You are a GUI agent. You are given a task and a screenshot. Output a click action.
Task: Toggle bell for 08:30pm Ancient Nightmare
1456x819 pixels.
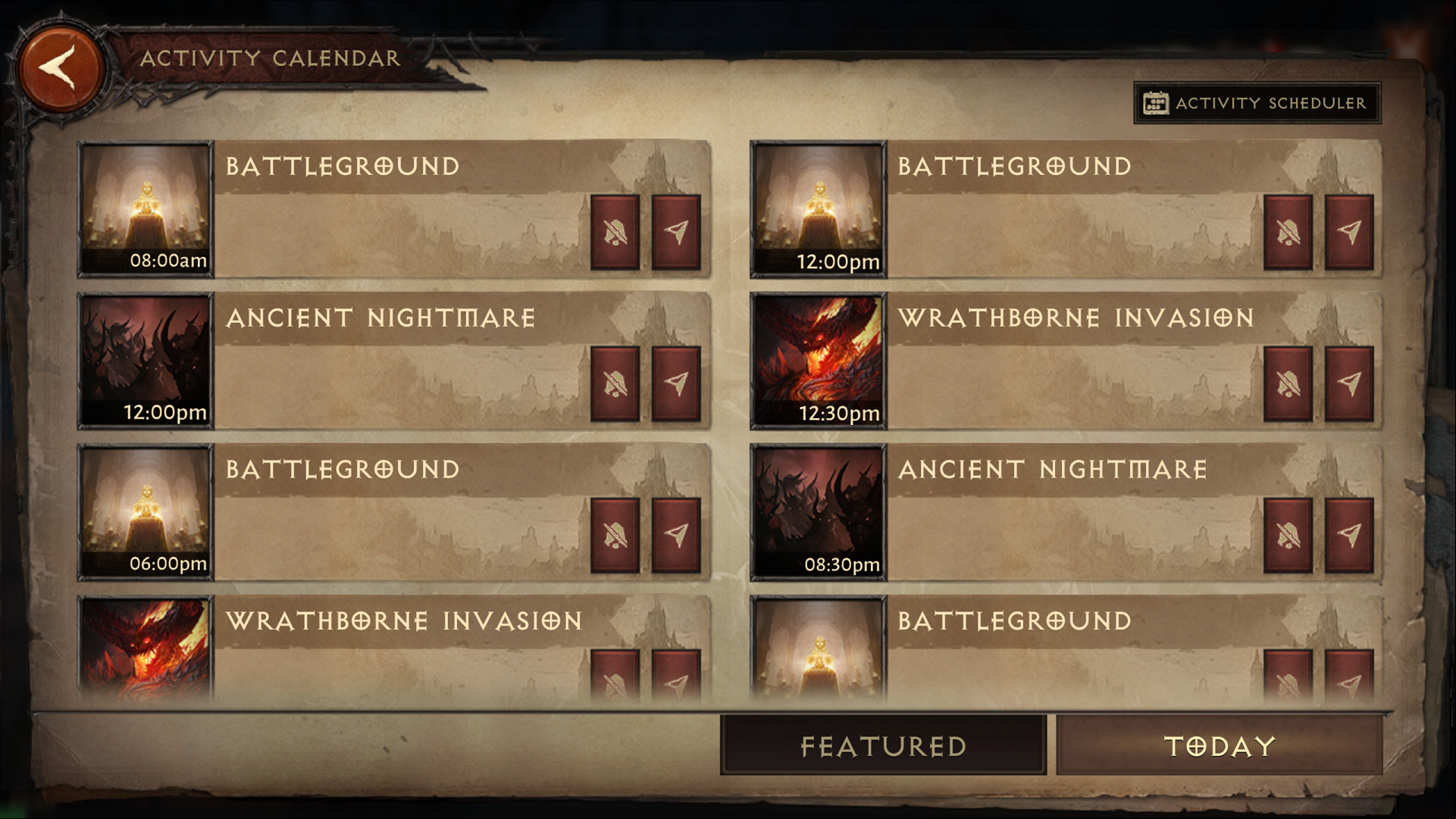pos(1288,536)
